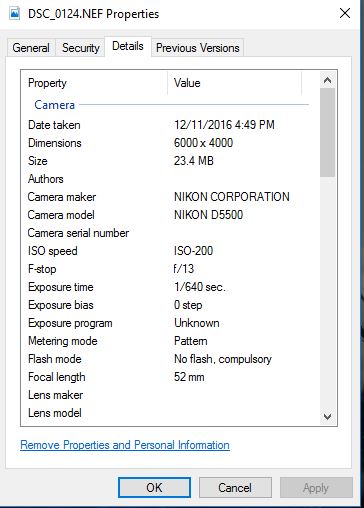Image resolution: width=364 pixels, height=508 pixels.
Task: Click the vertical scrollbar thumb
Action: click(327, 132)
